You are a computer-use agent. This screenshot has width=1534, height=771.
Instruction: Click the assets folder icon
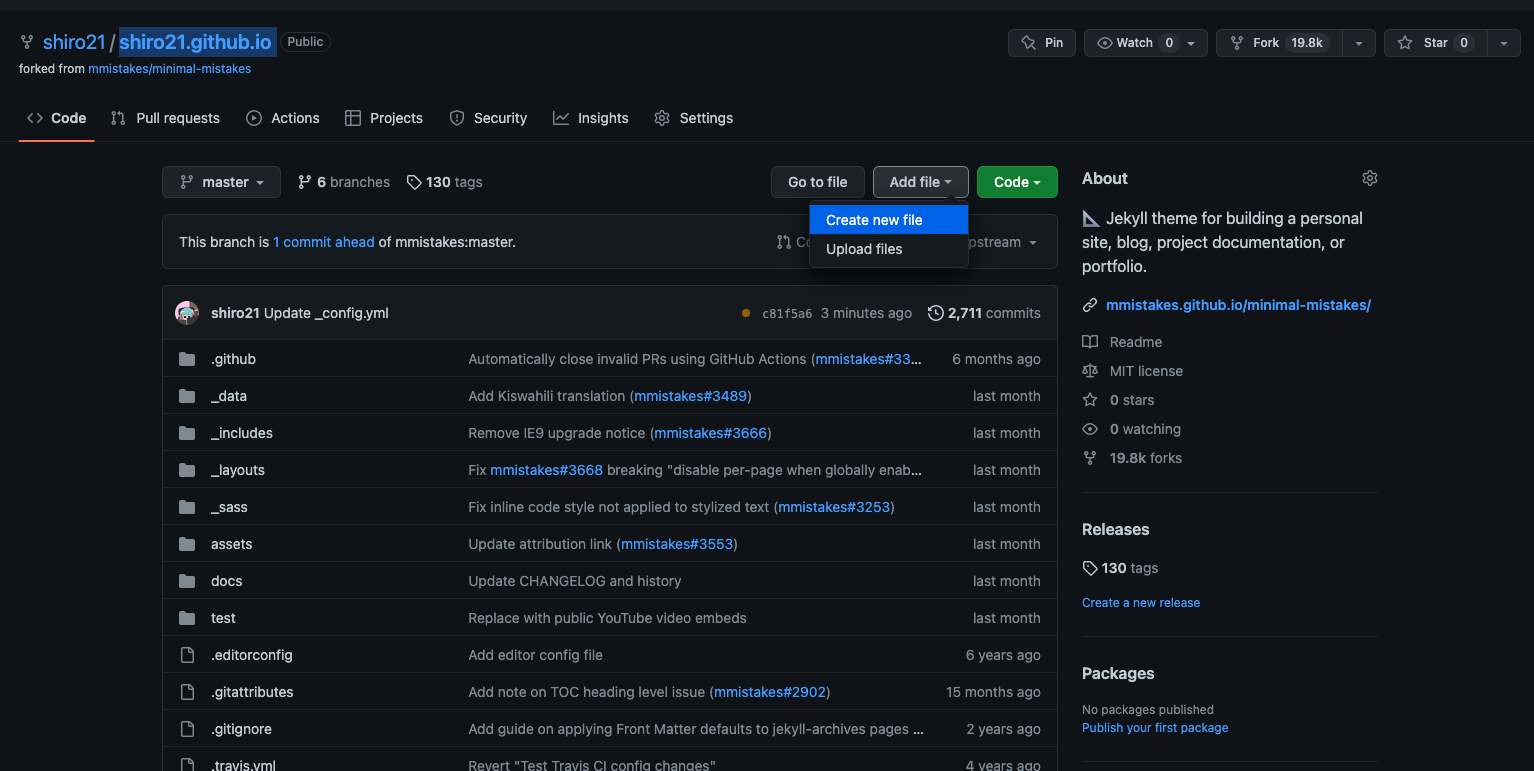[187, 544]
